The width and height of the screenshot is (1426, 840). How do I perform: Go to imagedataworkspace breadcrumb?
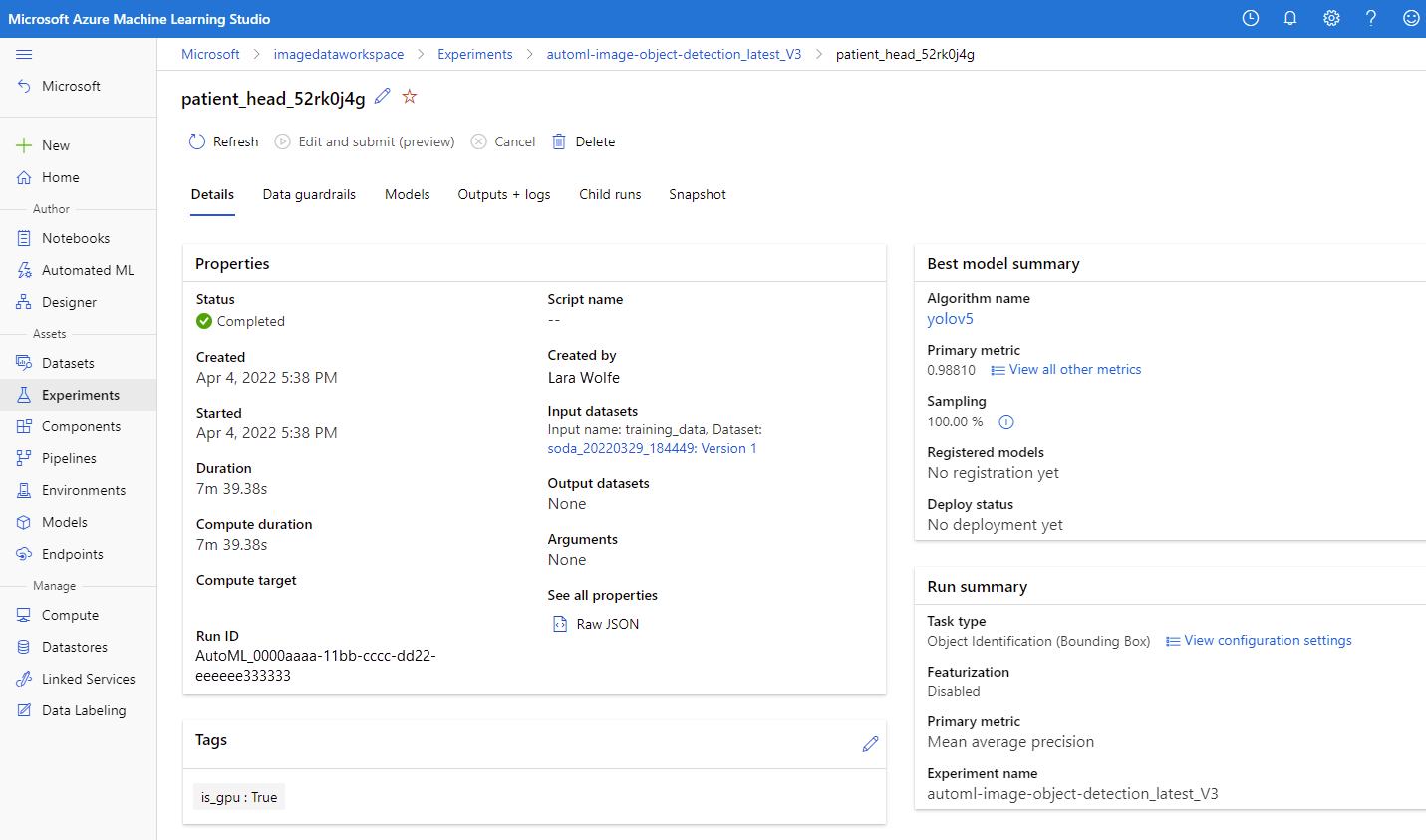(x=339, y=54)
